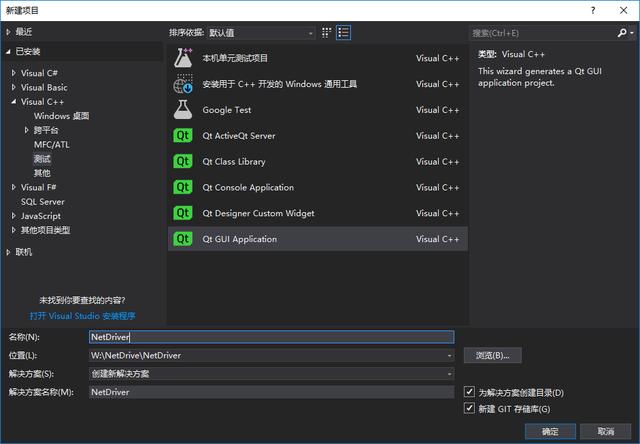Select MFC/ATL category
The image size is (640, 444).
coord(51,144)
